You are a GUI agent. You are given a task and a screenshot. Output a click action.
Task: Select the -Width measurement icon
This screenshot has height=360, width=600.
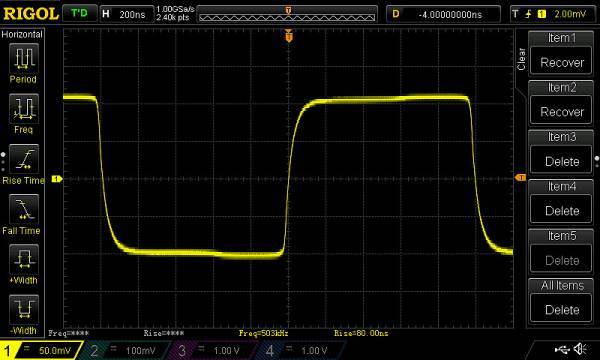click(24, 309)
